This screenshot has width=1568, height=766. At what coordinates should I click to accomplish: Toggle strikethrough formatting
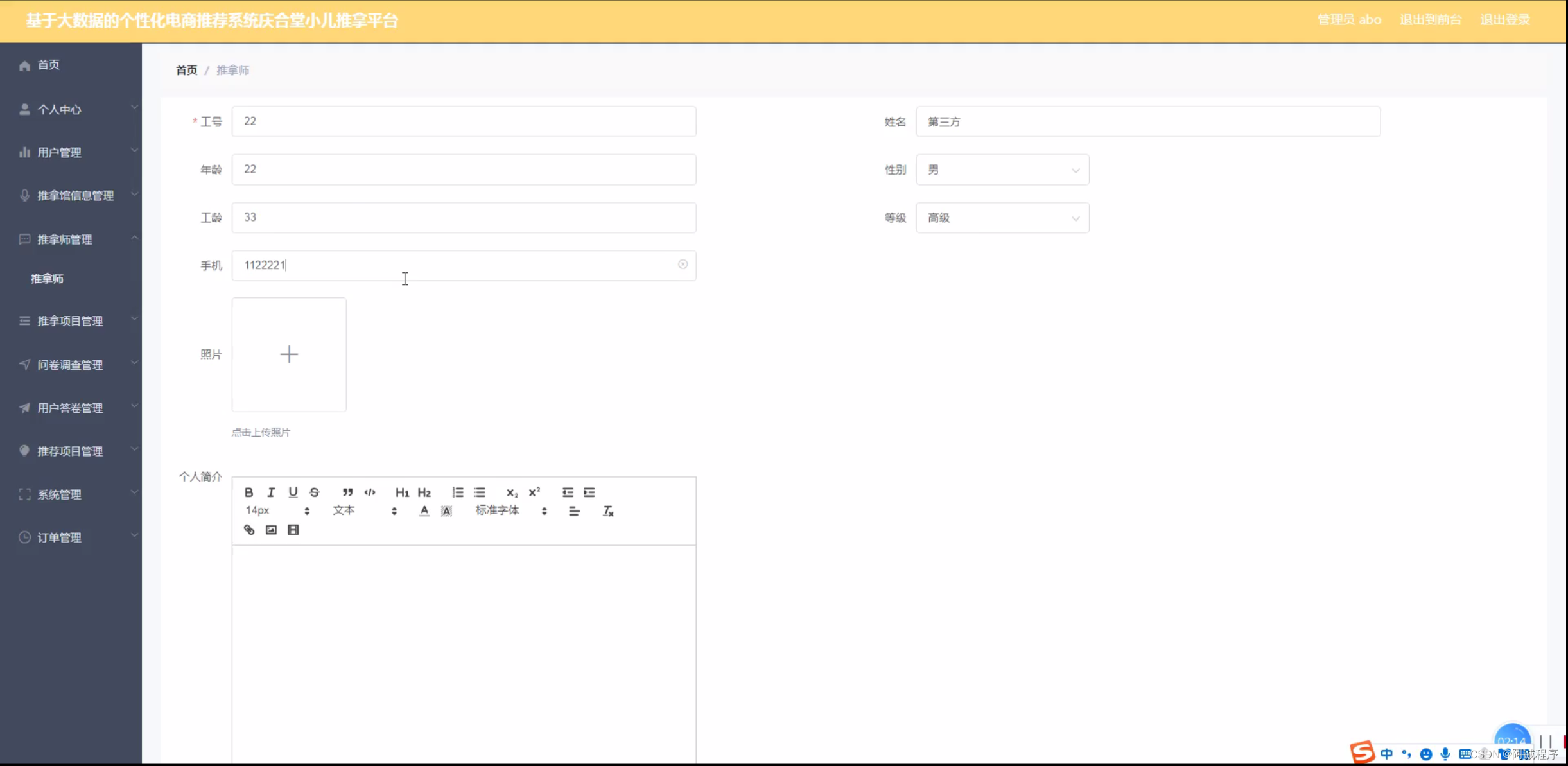click(314, 492)
